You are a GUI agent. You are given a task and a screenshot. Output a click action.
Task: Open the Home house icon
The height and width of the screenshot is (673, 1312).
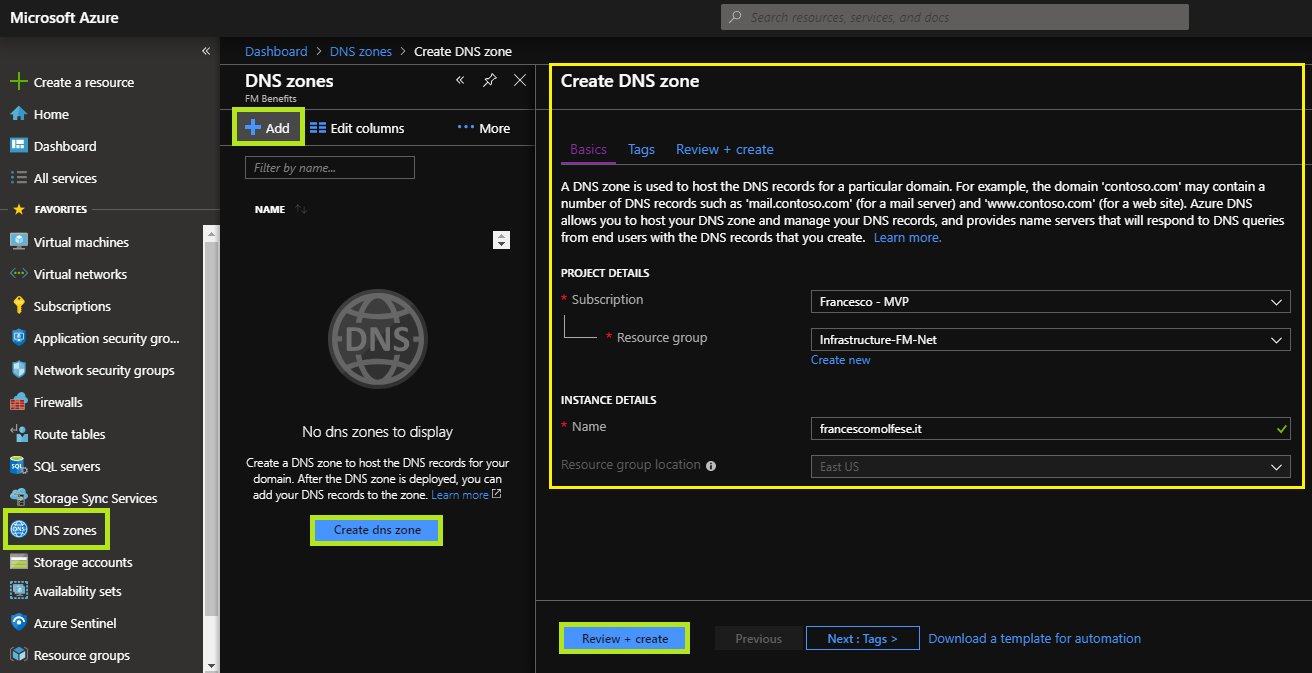(18, 114)
